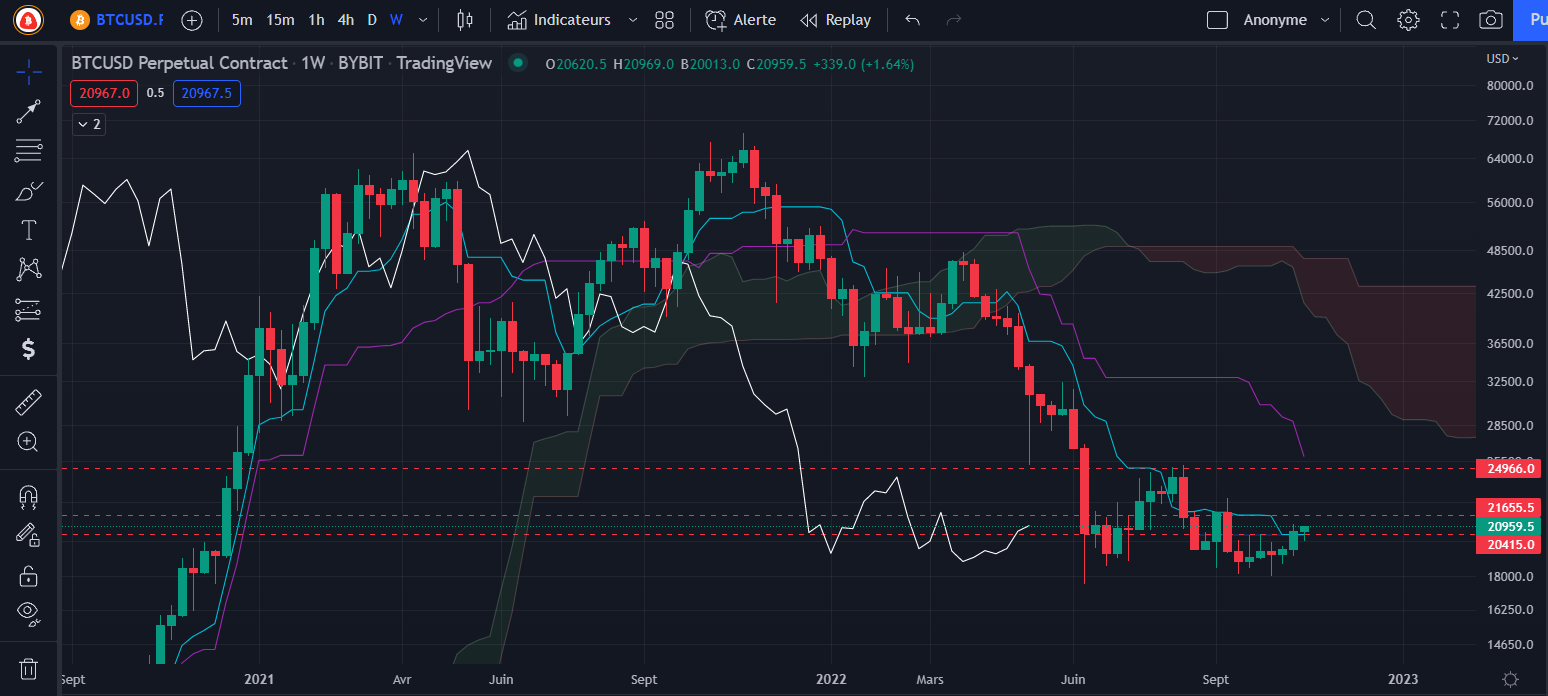Select the Trend Line drawing tool
Screen dimensions: 1548x696
click(x=28, y=111)
